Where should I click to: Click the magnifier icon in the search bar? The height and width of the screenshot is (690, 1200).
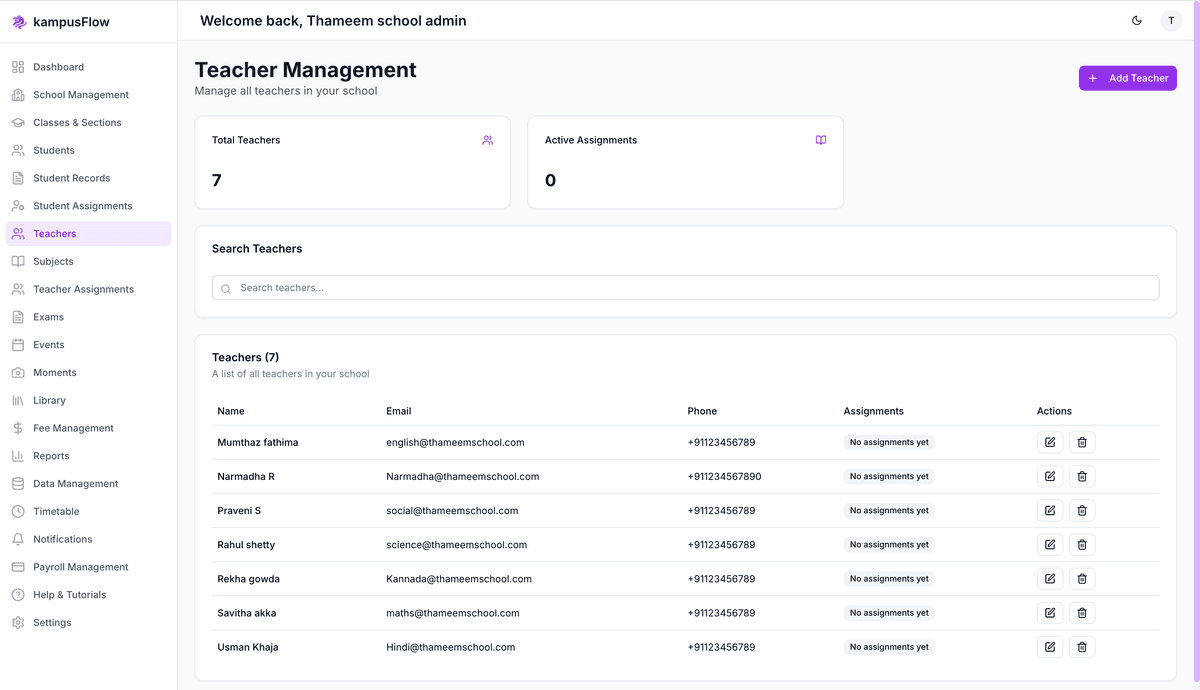click(x=225, y=288)
